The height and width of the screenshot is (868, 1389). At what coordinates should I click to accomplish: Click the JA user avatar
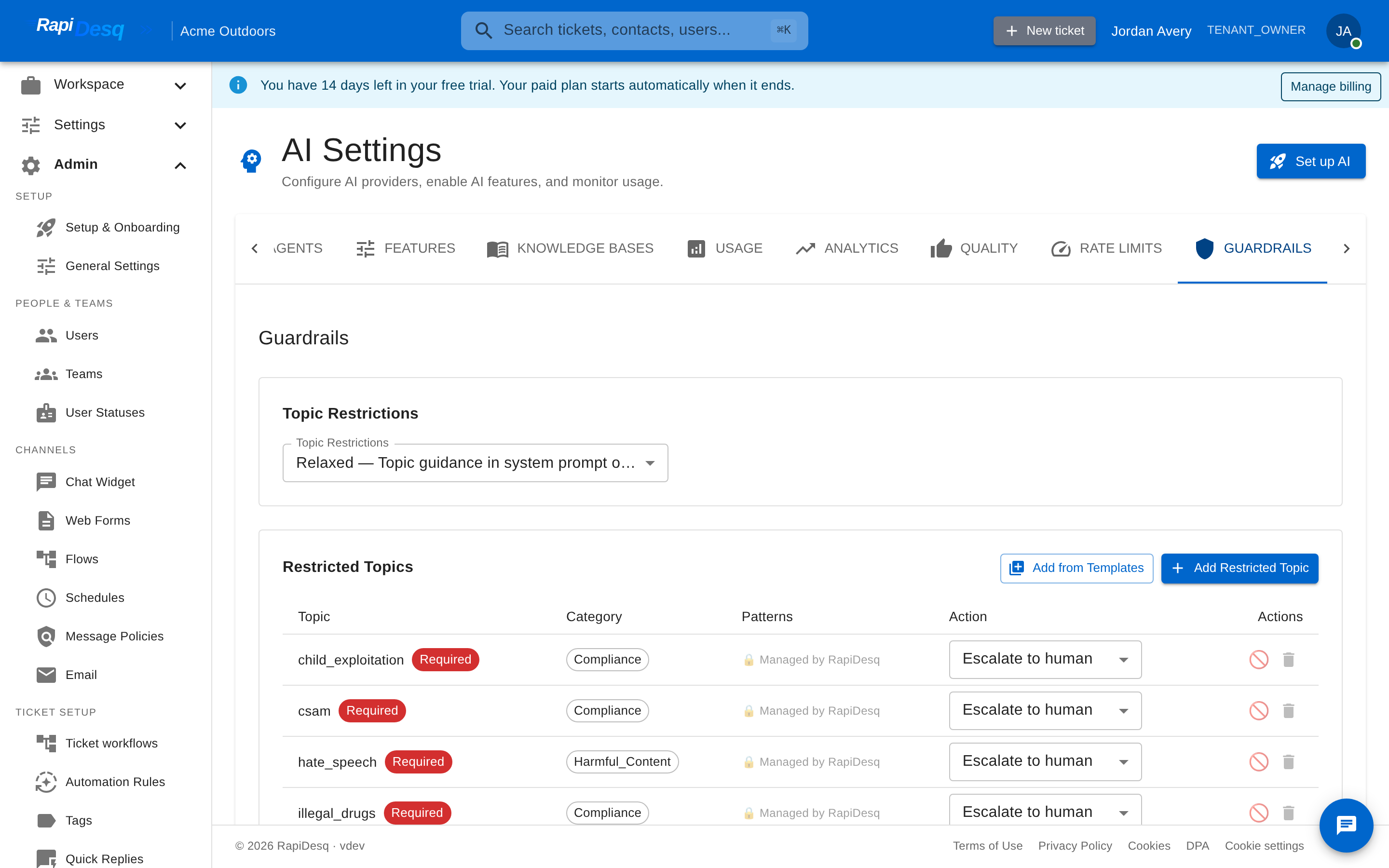click(1343, 31)
